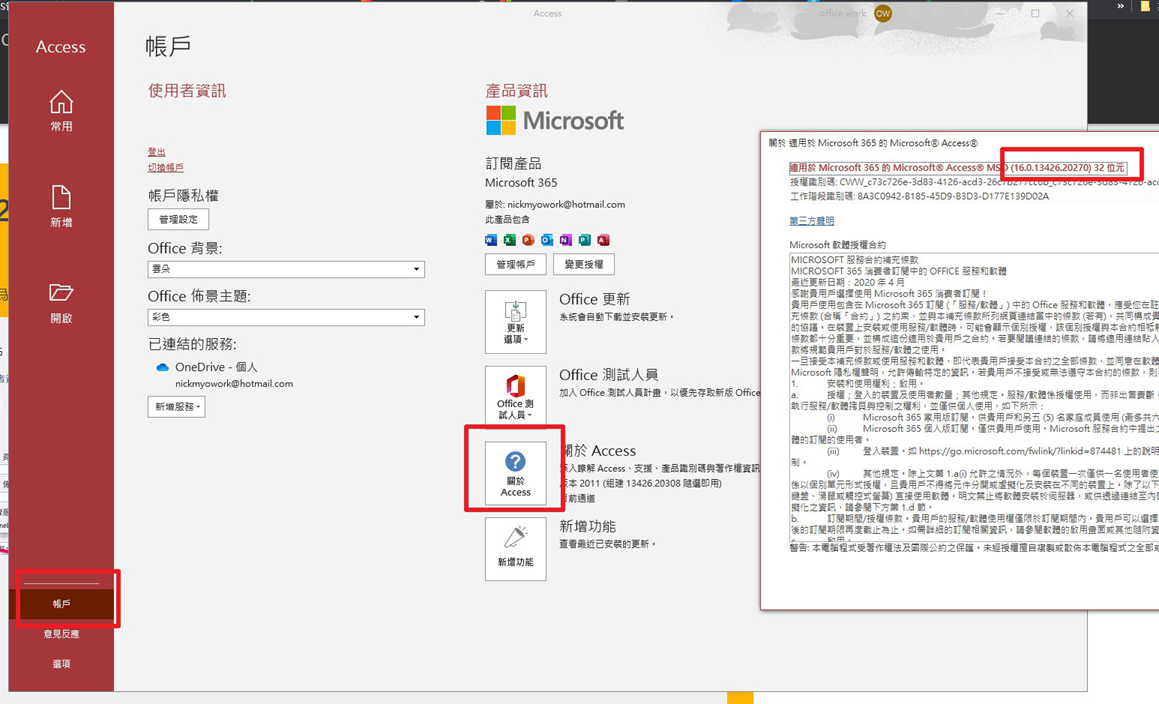Image resolution: width=1159 pixels, height=704 pixels.
Task: Open the 常用 (Home) page in sidebar
Action: click(x=61, y=111)
